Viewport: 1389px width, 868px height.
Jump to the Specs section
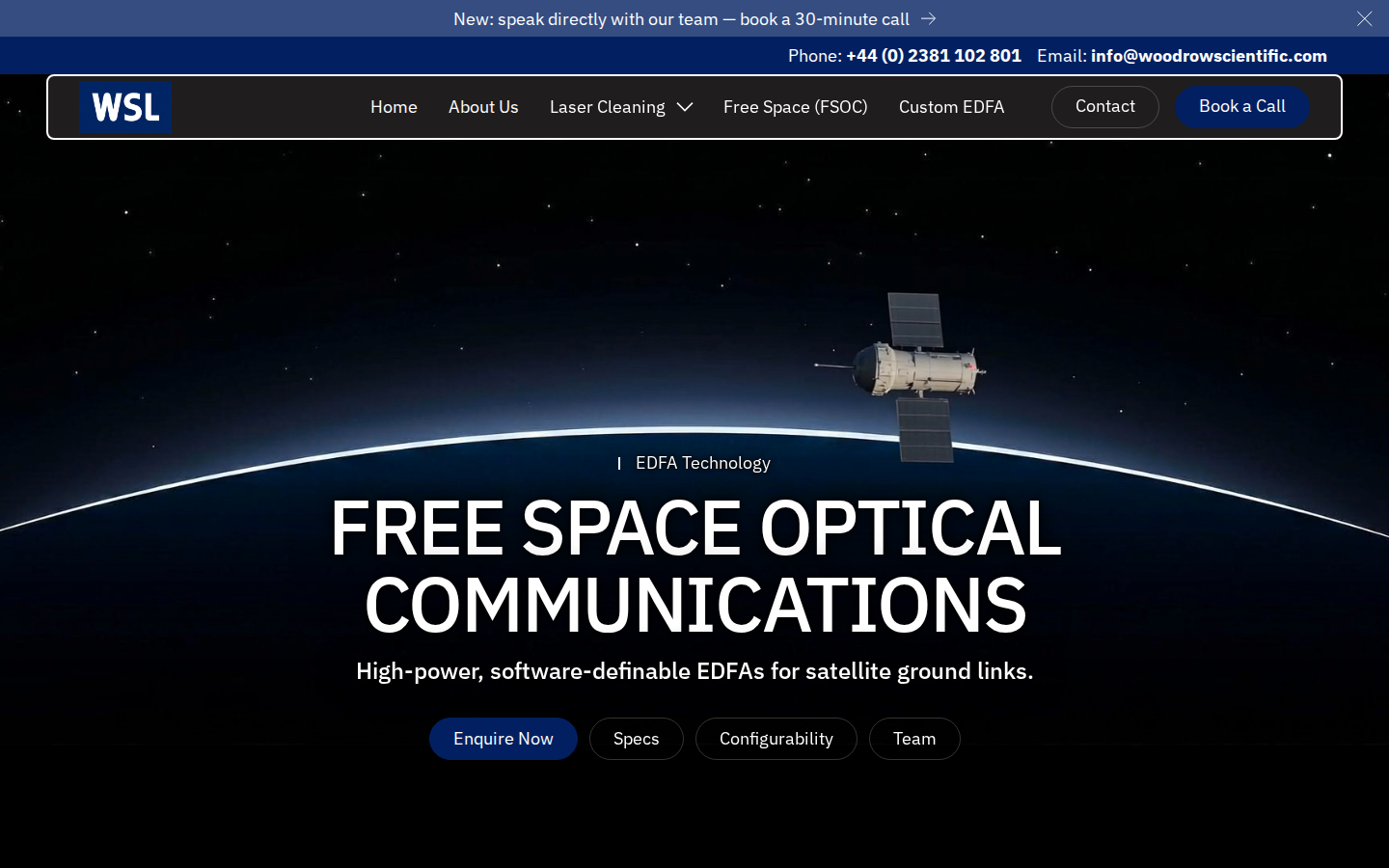(637, 739)
